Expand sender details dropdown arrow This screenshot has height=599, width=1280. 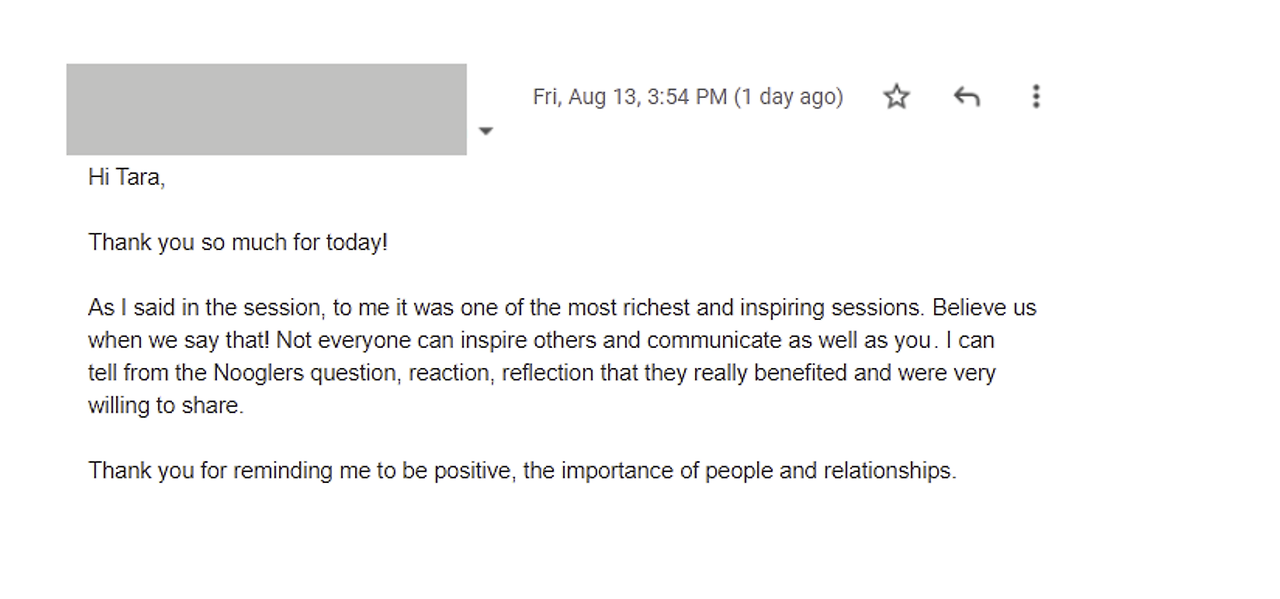coord(486,131)
